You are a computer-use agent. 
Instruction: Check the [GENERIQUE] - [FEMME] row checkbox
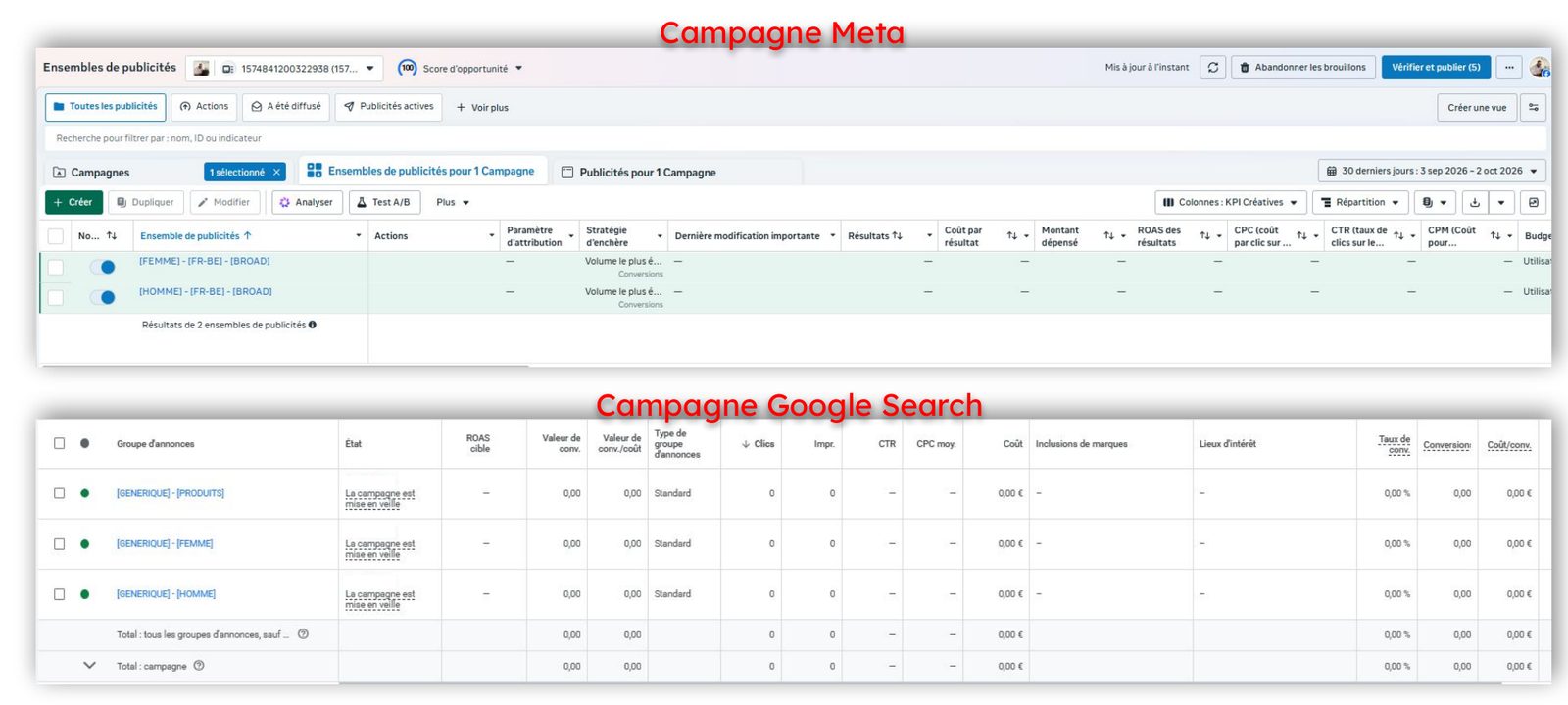coord(60,543)
